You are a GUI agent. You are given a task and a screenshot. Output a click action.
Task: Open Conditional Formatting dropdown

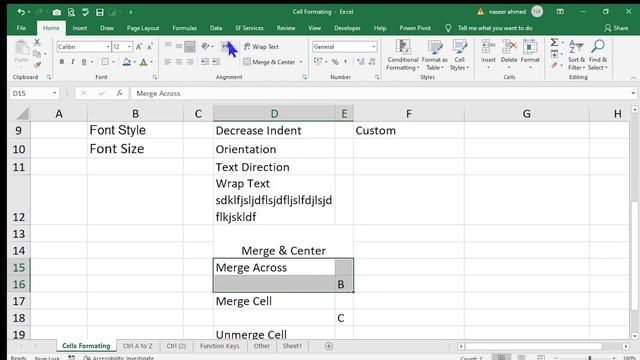coord(402,55)
